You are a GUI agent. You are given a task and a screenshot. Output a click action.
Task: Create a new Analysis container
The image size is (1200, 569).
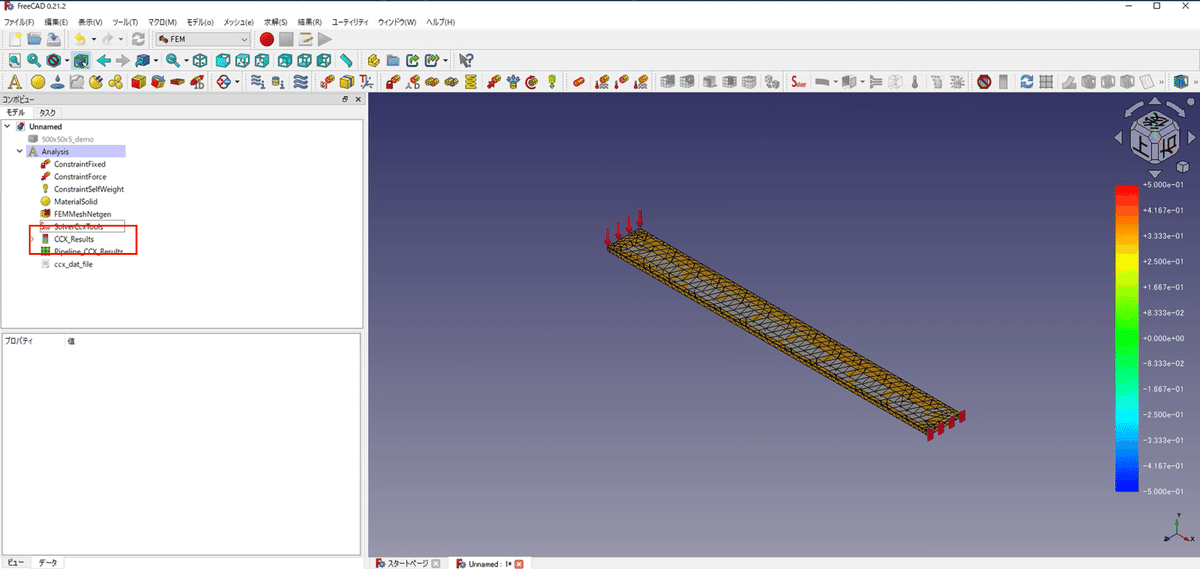point(15,81)
